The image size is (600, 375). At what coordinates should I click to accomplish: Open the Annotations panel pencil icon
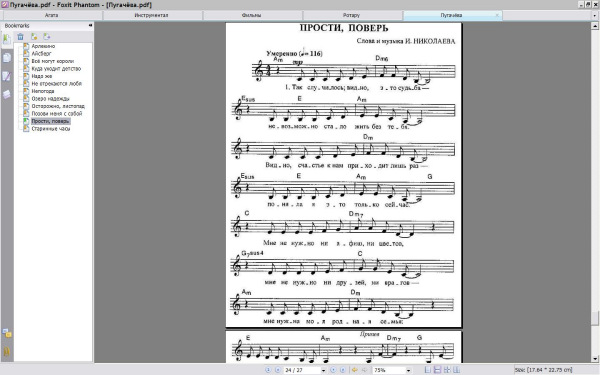pyautogui.click(x=7, y=76)
